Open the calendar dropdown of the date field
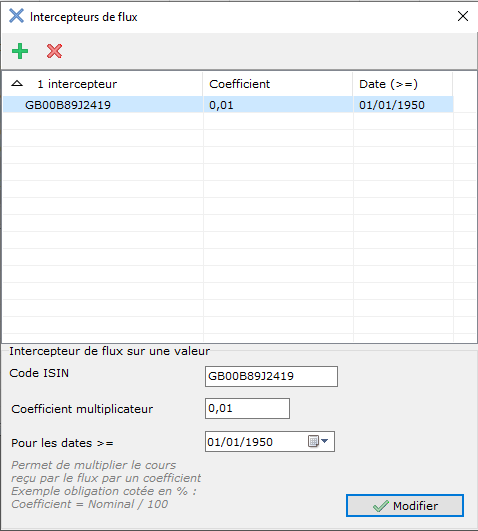This screenshot has width=478, height=531. pos(318,442)
